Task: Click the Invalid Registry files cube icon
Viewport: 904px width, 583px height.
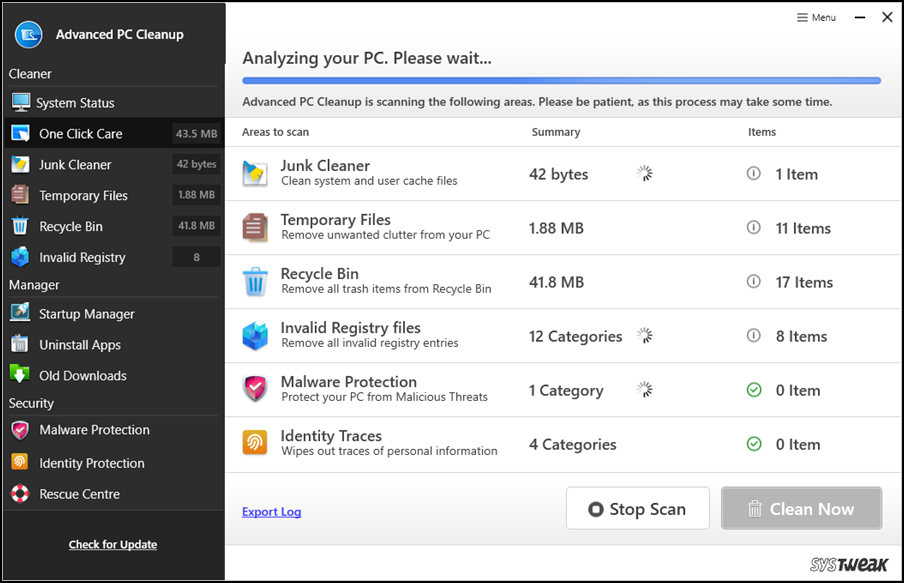Action: coord(255,336)
